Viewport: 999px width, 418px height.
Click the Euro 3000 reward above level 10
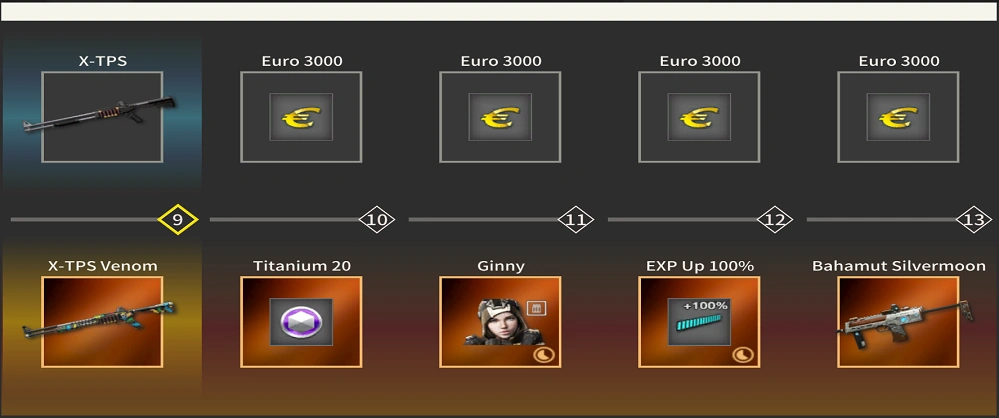pyautogui.click(x=301, y=117)
